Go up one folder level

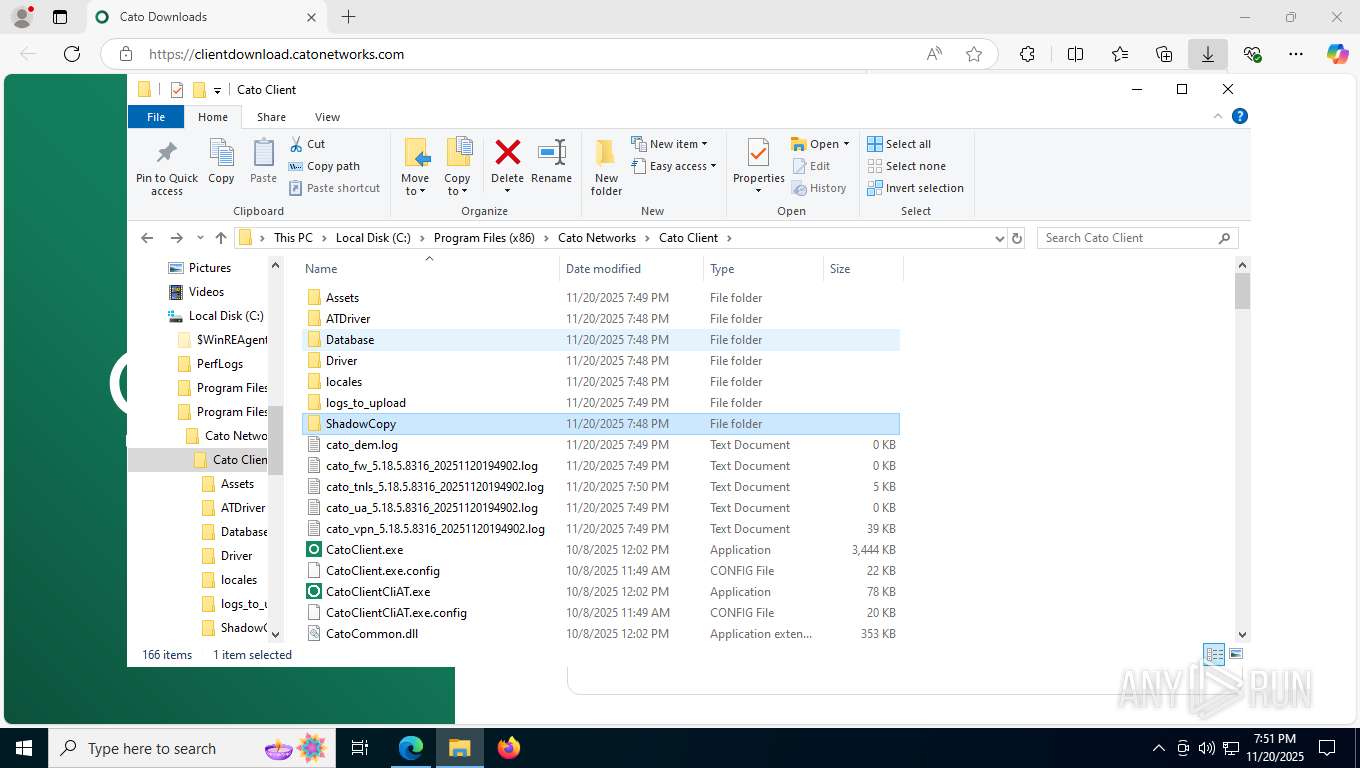click(221, 238)
